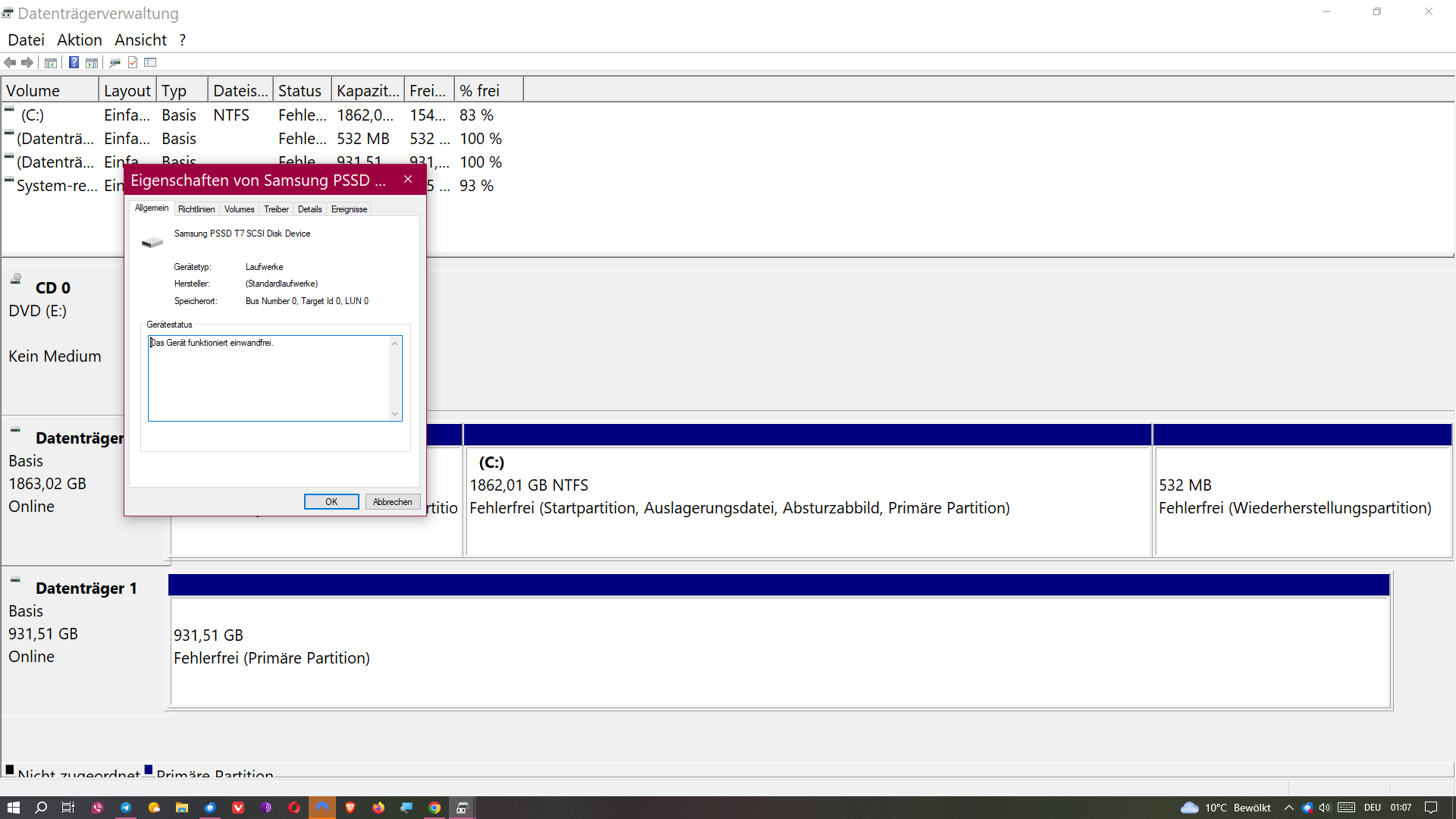1456x819 pixels.
Task: Open Telegram from the taskbar
Action: coord(126,808)
